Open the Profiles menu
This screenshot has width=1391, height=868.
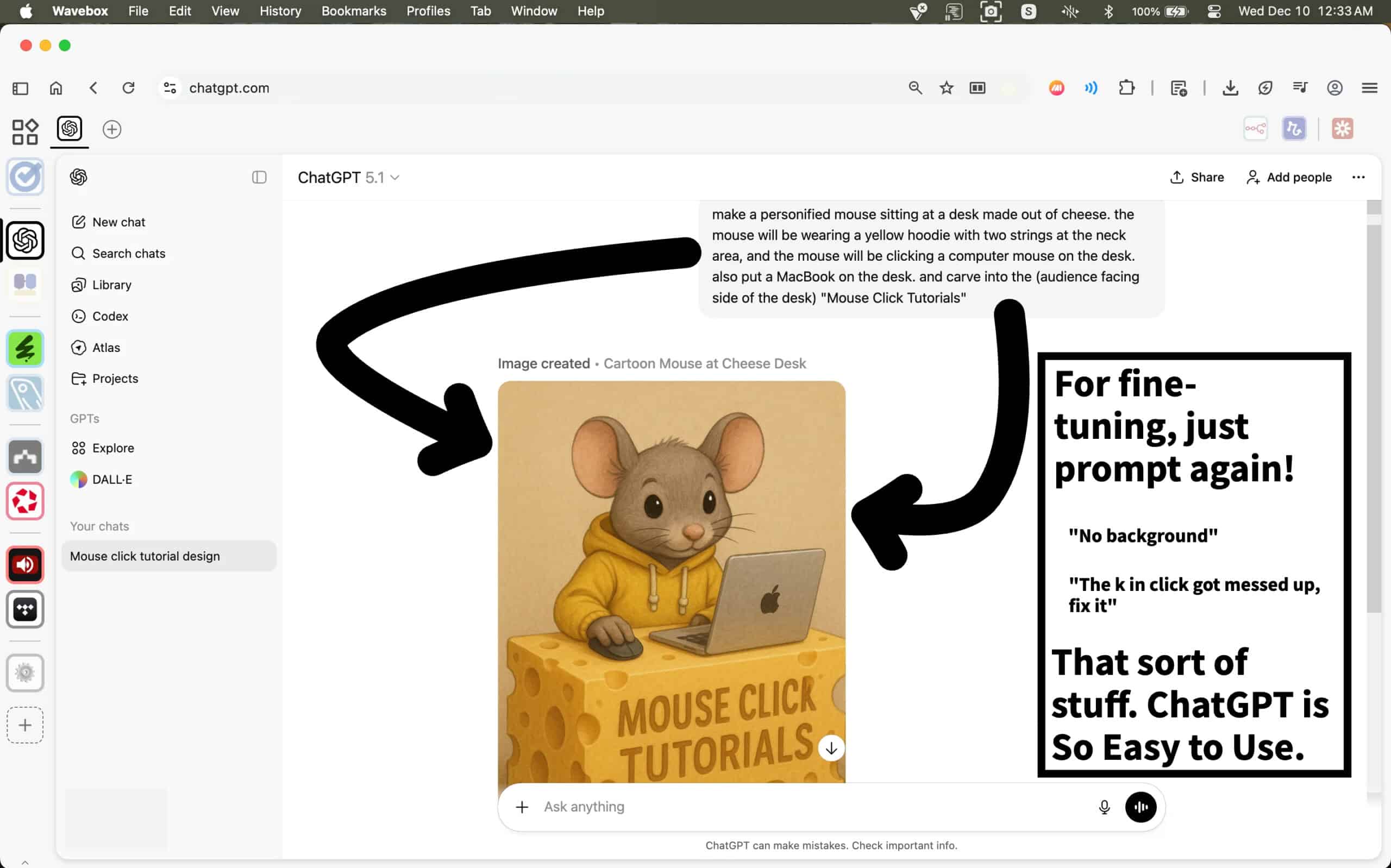428,11
